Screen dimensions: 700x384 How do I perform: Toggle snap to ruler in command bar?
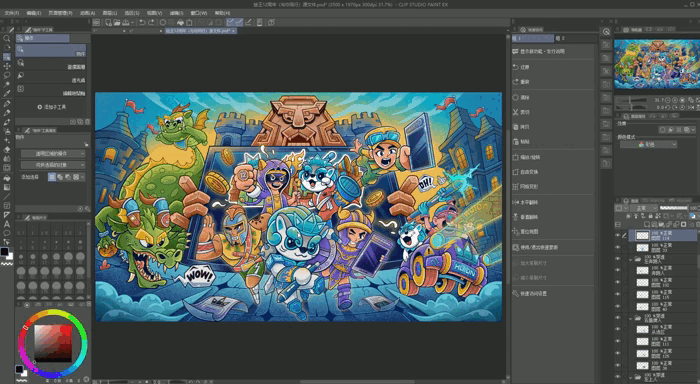(230, 22)
